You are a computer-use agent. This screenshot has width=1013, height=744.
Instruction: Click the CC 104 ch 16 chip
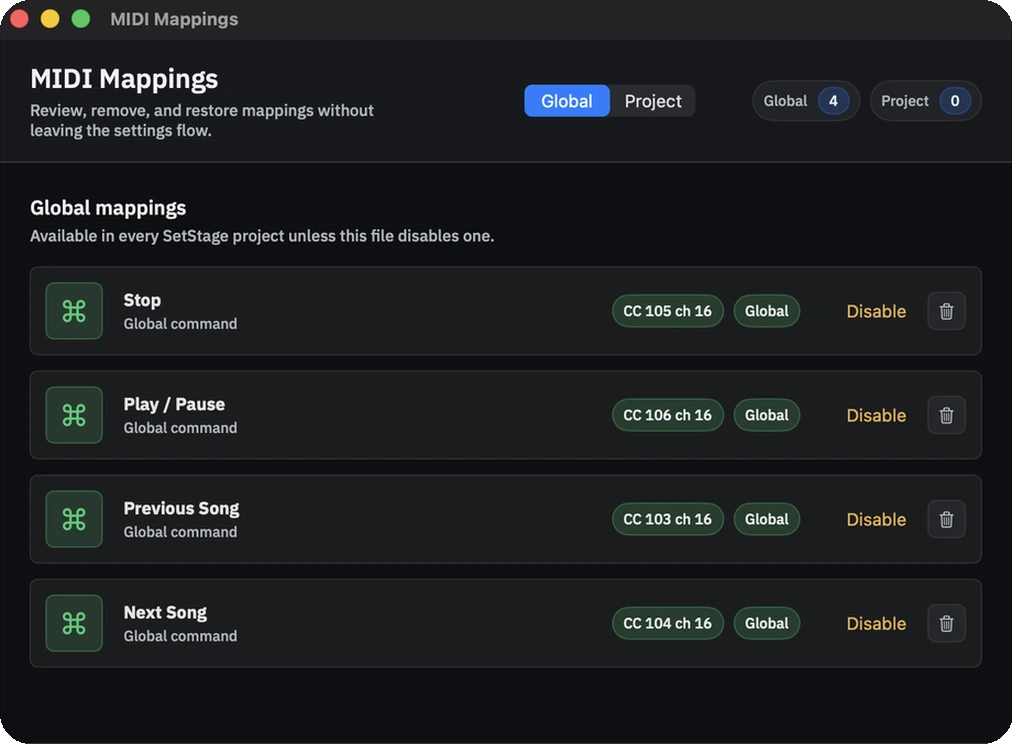point(667,623)
